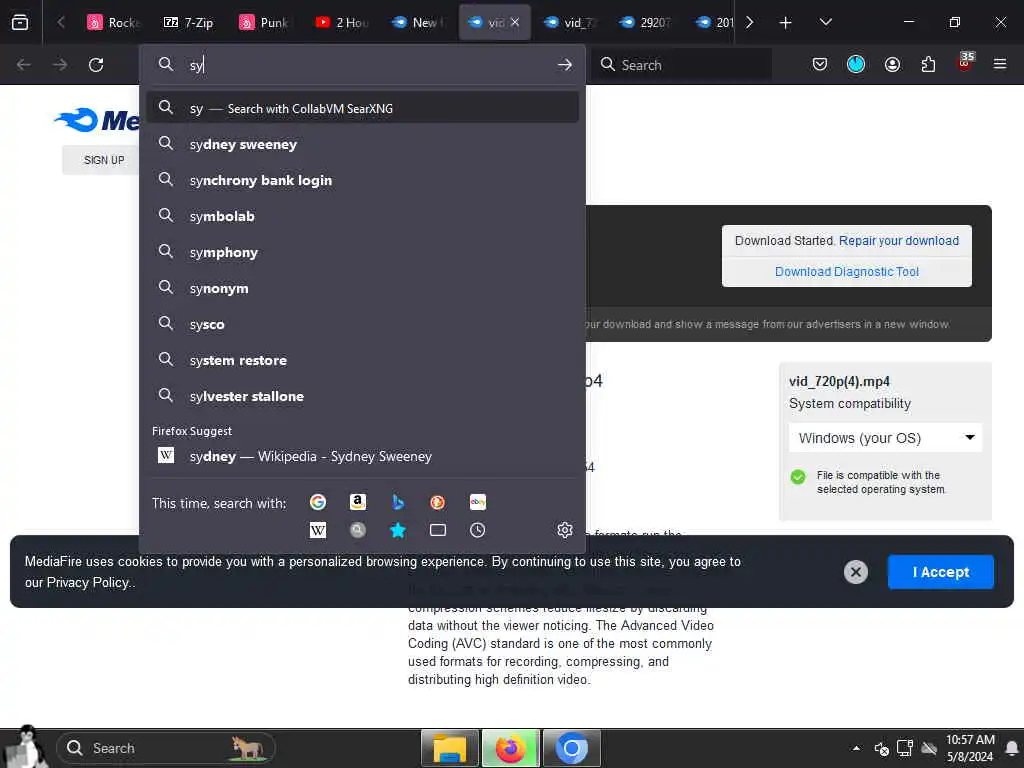Image resolution: width=1024 pixels, height=768 pixels.
Task: Open the Windows (your OS) dropdown
Action: pos(886,438)
